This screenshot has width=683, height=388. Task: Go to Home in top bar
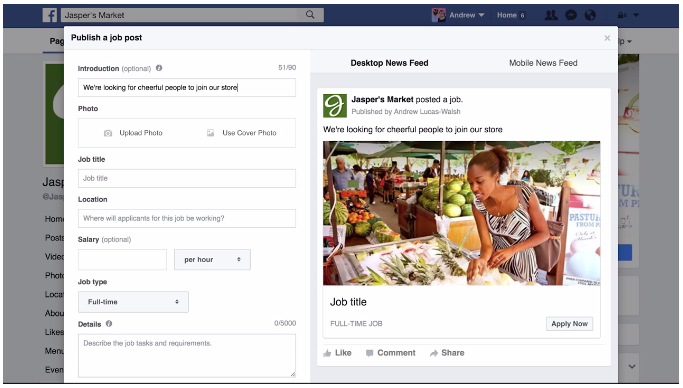507,15
